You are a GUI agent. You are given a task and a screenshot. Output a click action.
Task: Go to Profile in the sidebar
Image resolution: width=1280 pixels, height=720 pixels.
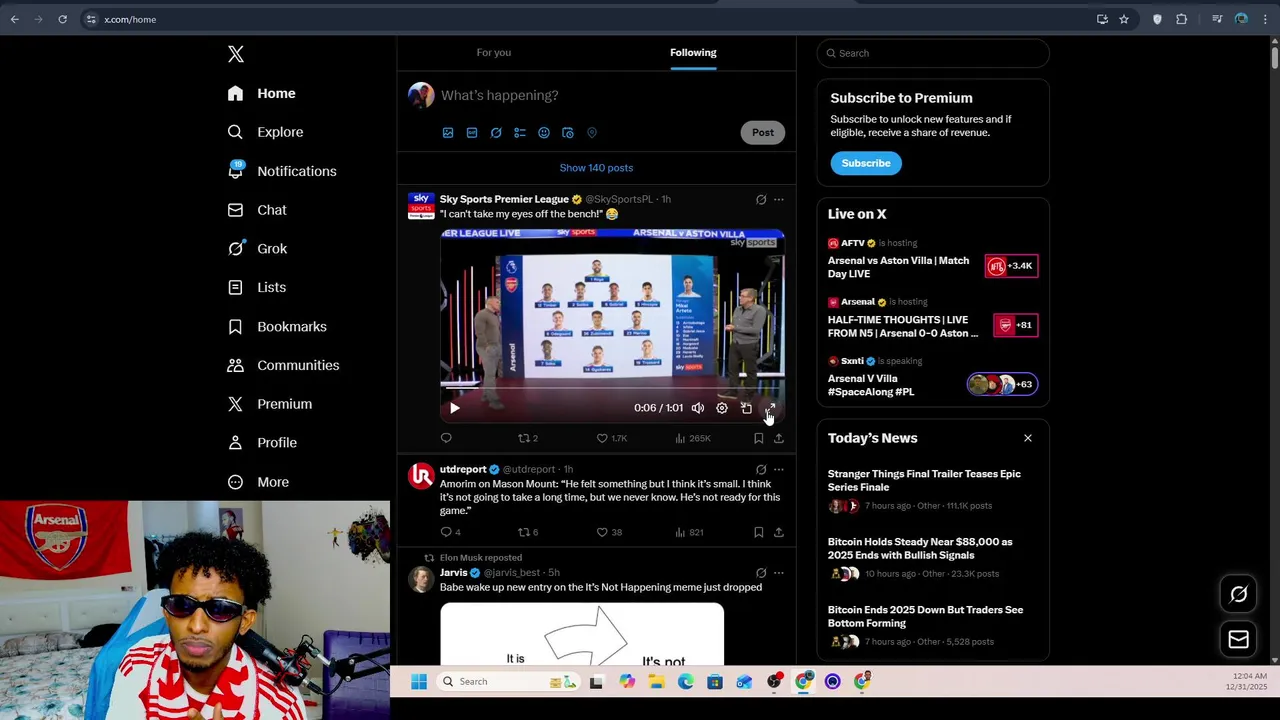tap(262, 442)
